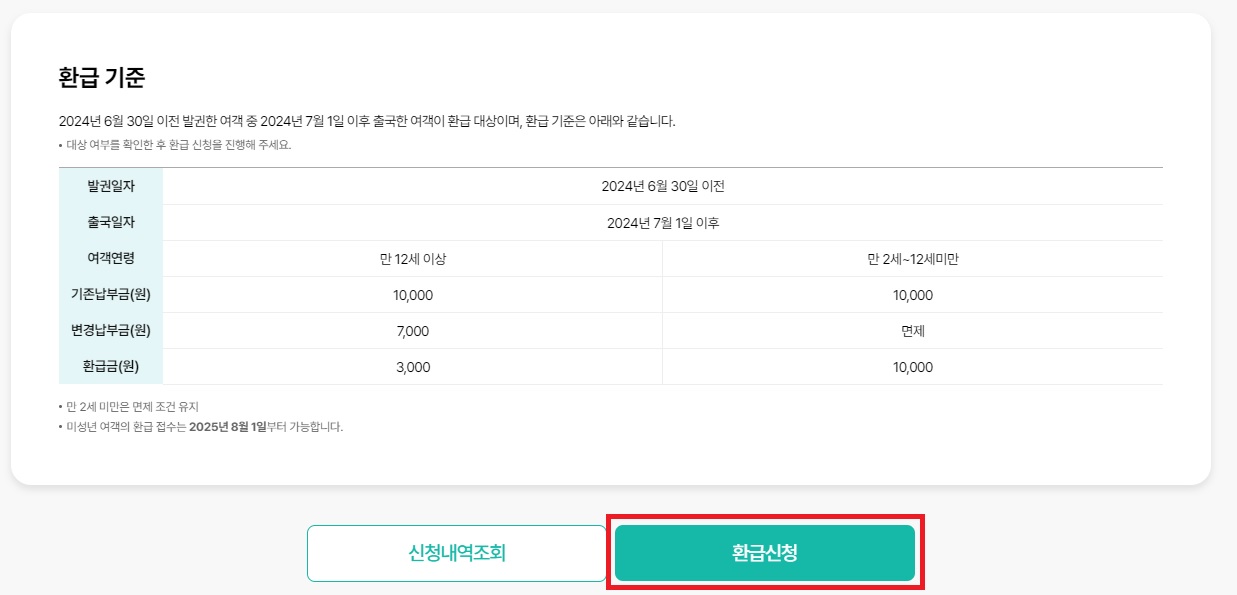
Task: Select the 변경납부금(원) row label
Action: click(110, 330)
